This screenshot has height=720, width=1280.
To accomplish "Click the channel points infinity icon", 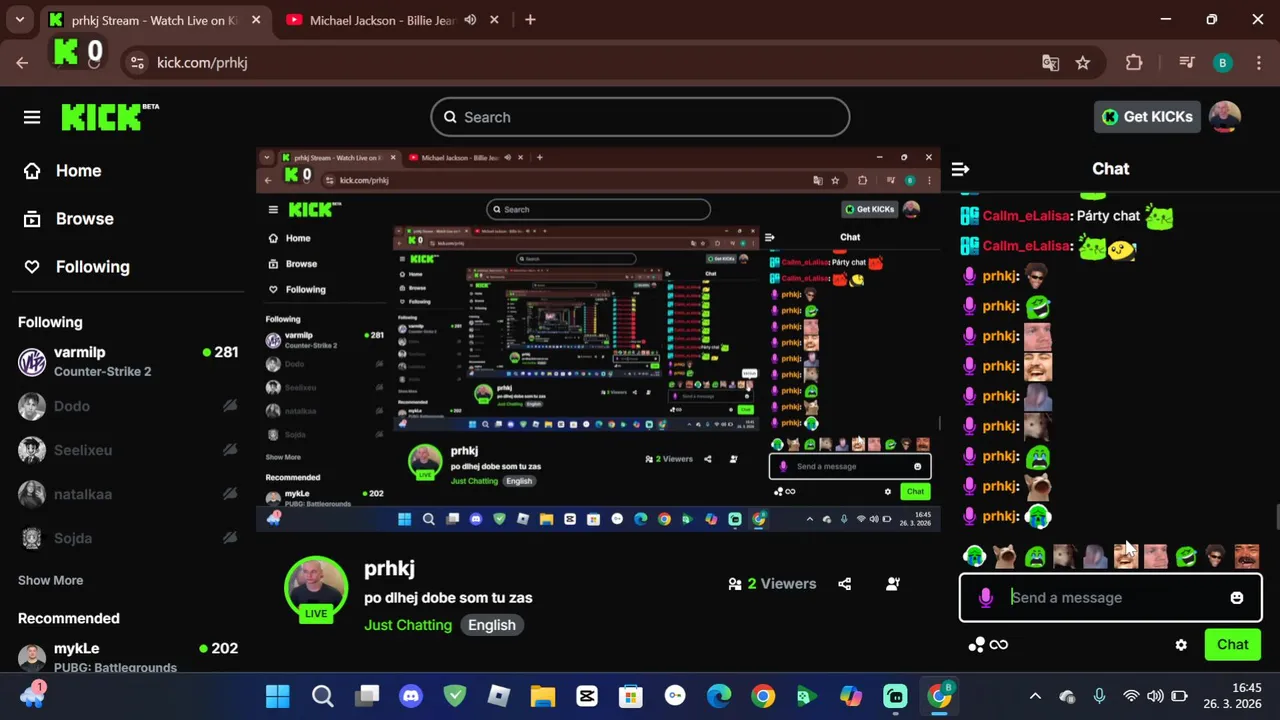I will point(987,645).
